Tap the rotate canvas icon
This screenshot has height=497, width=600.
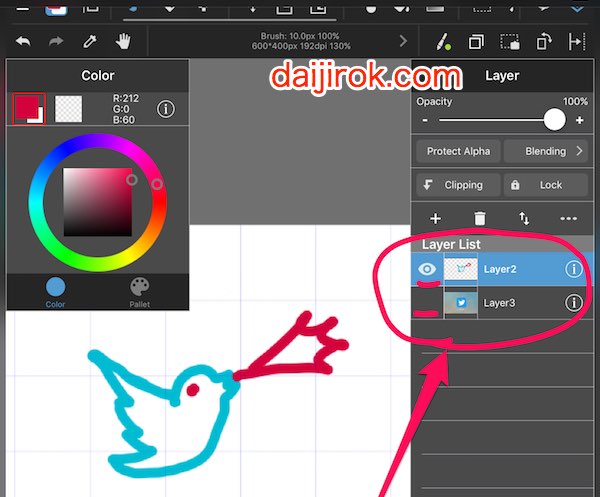point(544,41)
